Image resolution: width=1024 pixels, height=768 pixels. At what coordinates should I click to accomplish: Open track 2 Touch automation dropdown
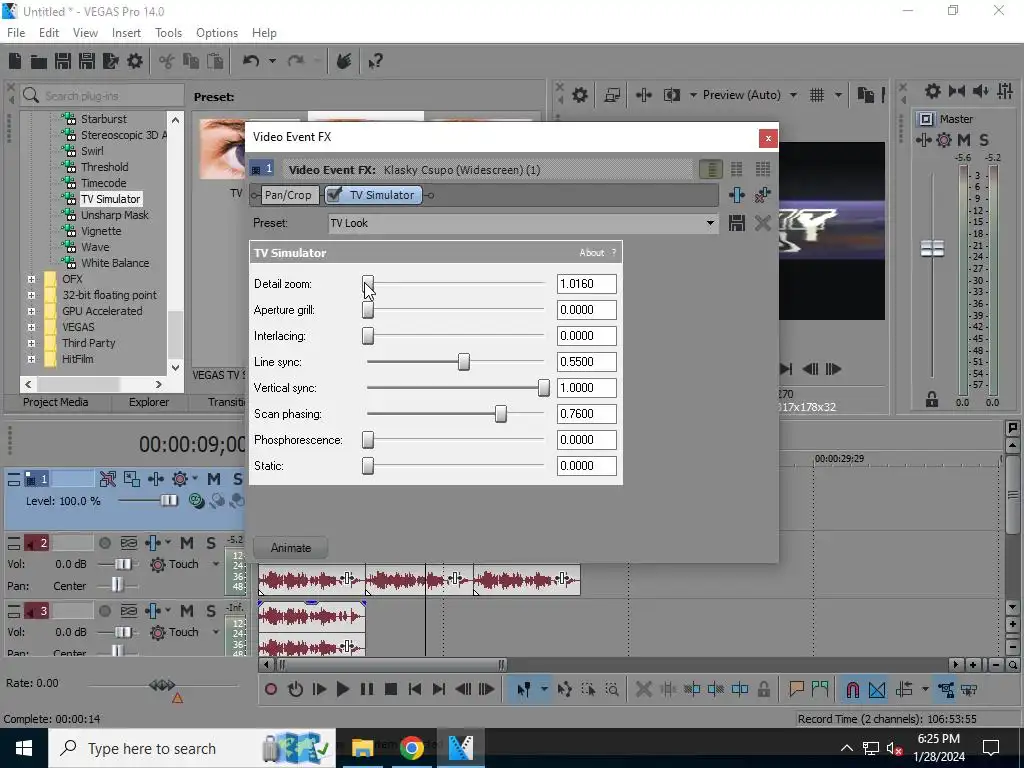(x=216, y=564)
